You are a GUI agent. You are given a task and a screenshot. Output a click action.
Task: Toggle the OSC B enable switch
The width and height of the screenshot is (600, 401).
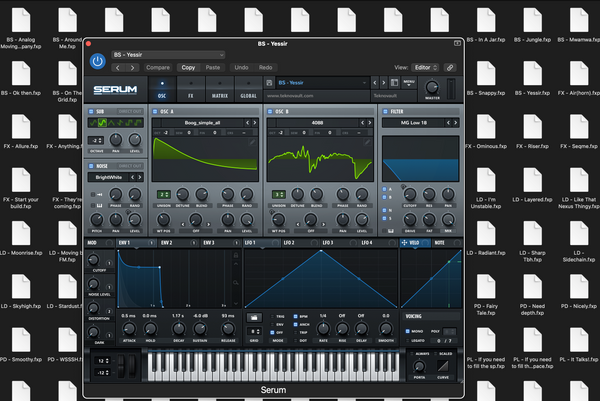[x=270, y=111]
